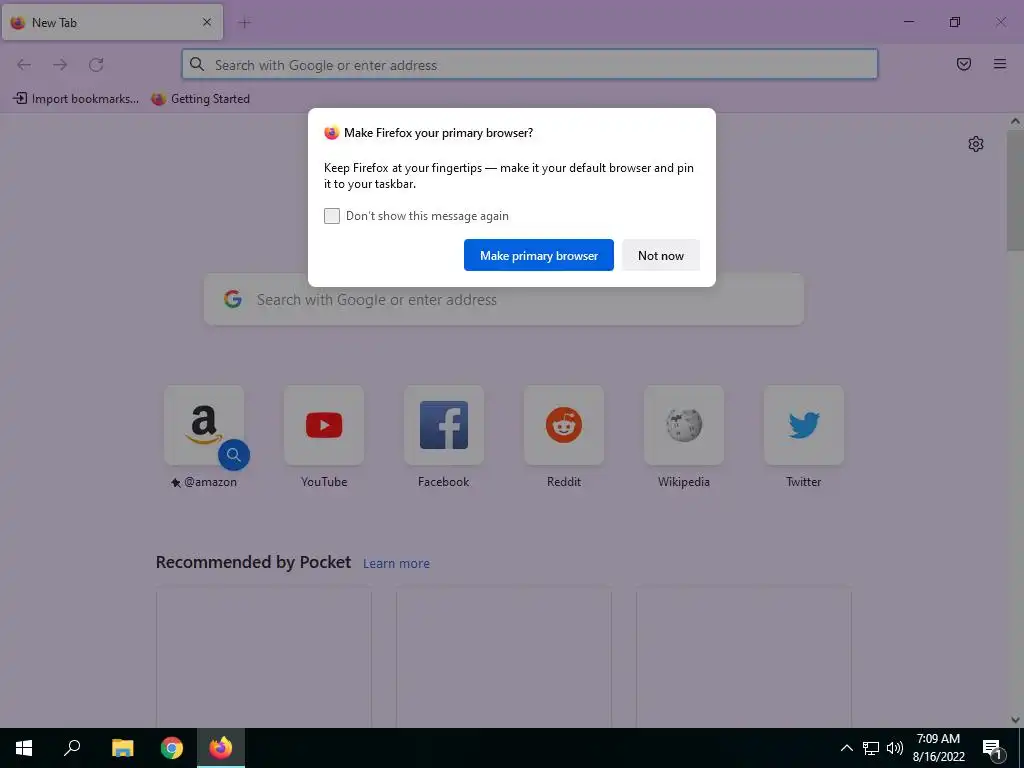Image resolution: width=1024 pixels, height=768 pixels.
Task: Open new tab page settings gear
Action: point(976,144)
